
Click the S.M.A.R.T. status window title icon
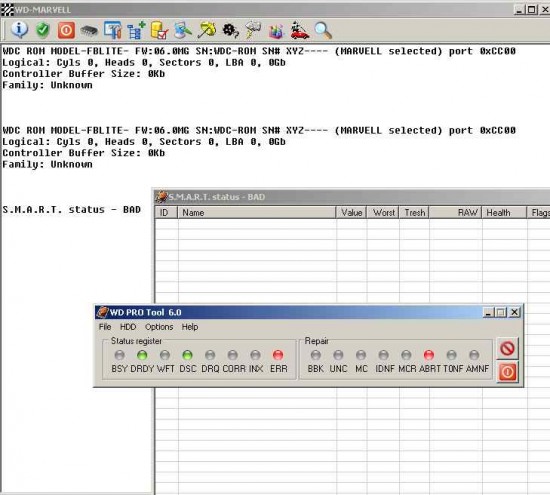pyautogui.click(x=161, y=197)
